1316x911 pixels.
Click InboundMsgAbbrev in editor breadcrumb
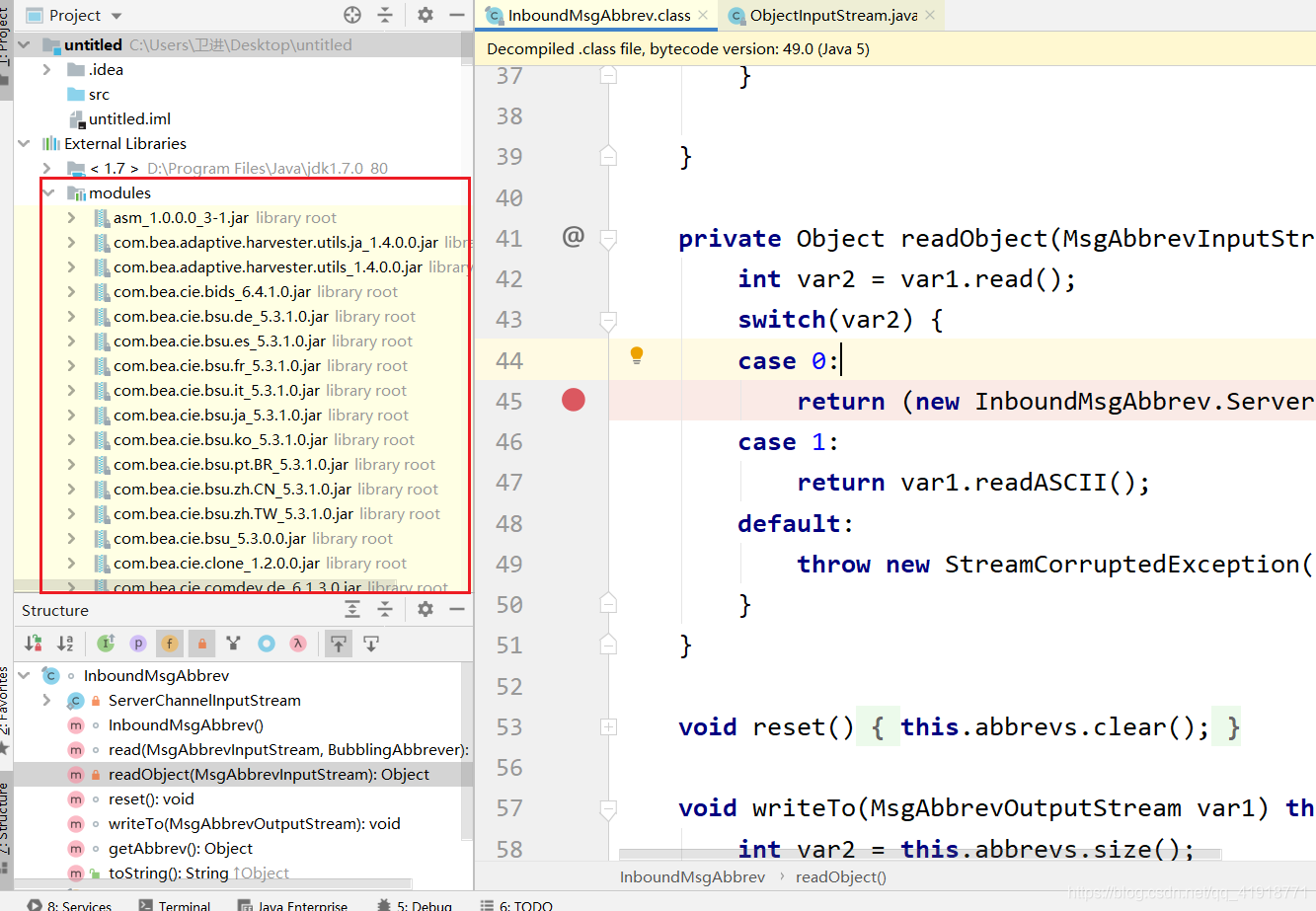(692, 876)
